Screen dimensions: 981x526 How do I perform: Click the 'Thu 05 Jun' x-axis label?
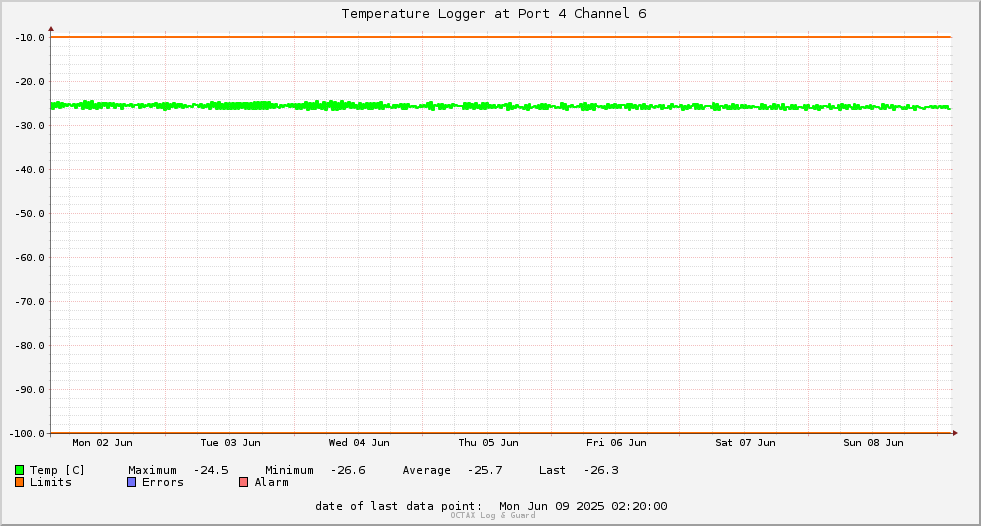coord(489,443)
